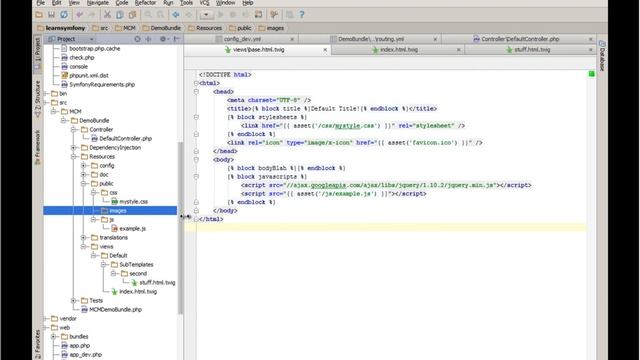This screenshot has height=360, width=640.
Task: Click the Undo toolbar icon
Action: pos(80,15)
